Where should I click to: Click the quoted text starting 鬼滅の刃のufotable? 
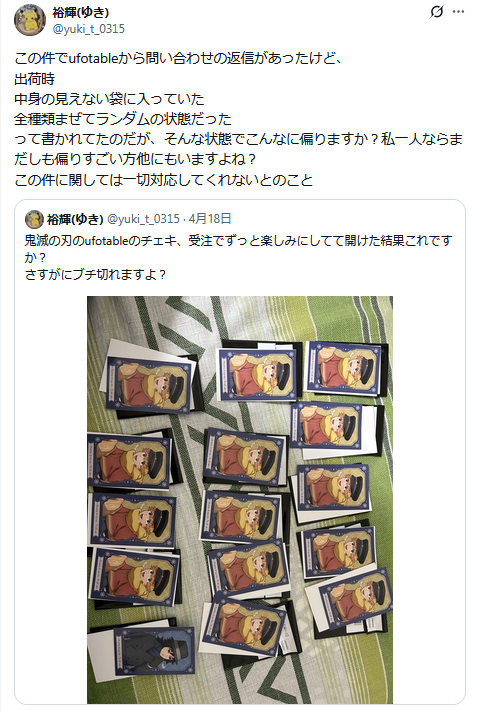pyautogui.click(x=238, y=249)
